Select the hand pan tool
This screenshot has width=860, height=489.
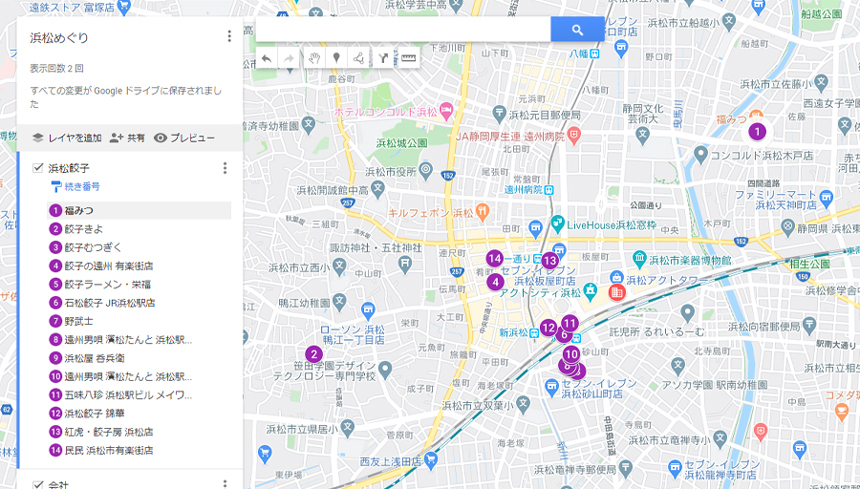(x=314, y=58)
